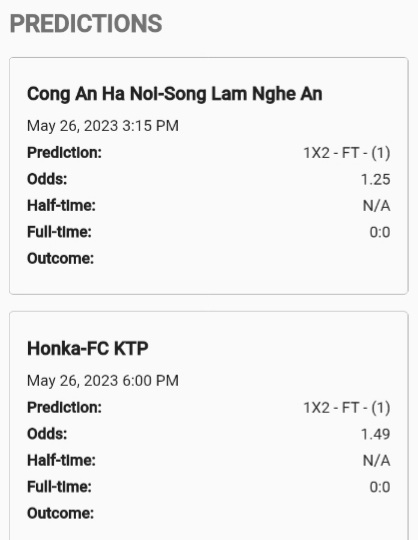Image resolution: width=418 pixels, height=540 pixels.
Task: Click the Full-time label in Honka card
Action: click(59, 487)
